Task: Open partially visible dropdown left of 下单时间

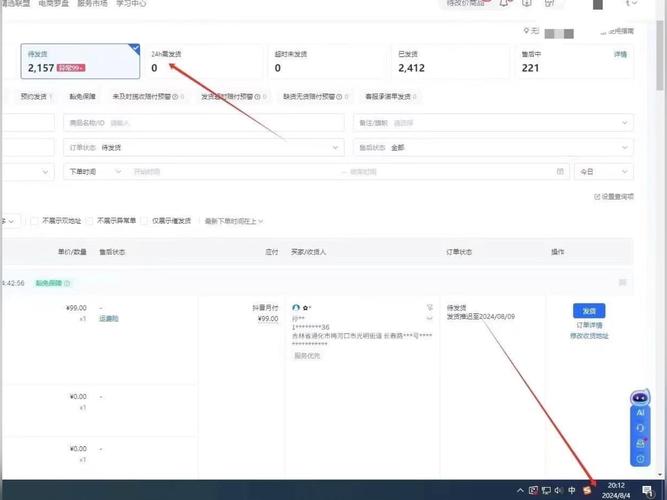Action: 27,171
